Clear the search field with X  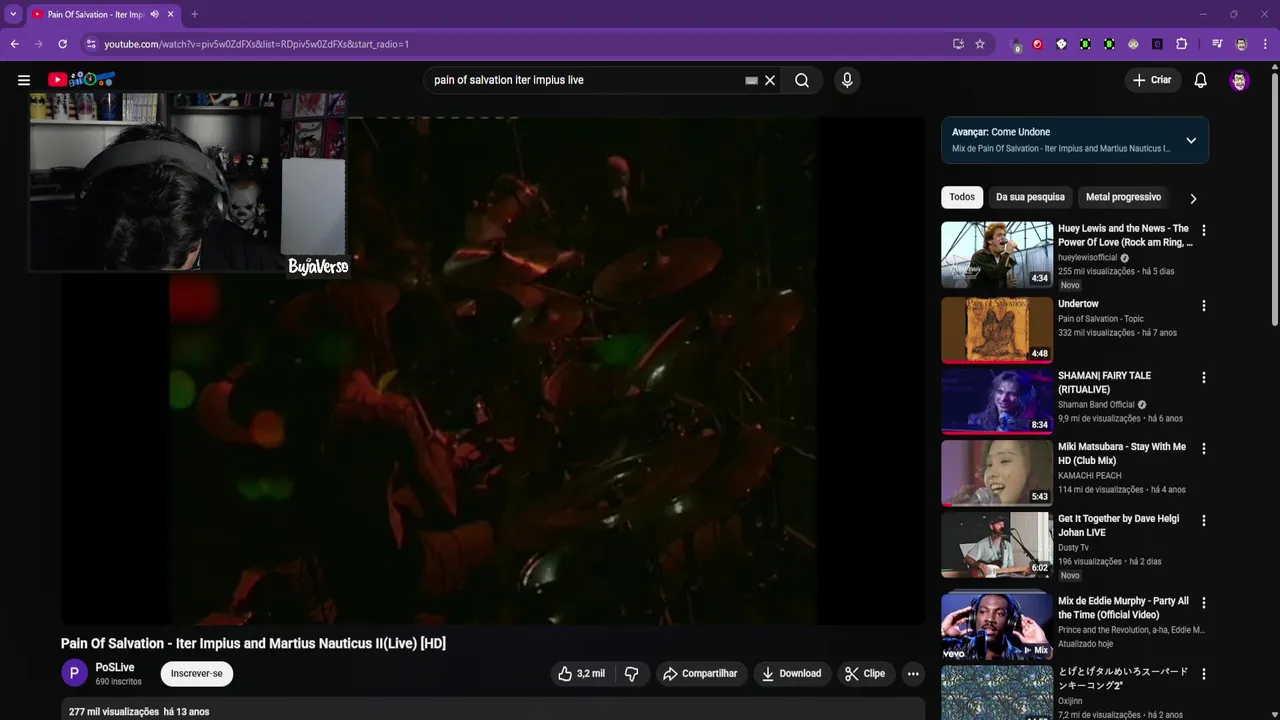(x=770, y=80)
